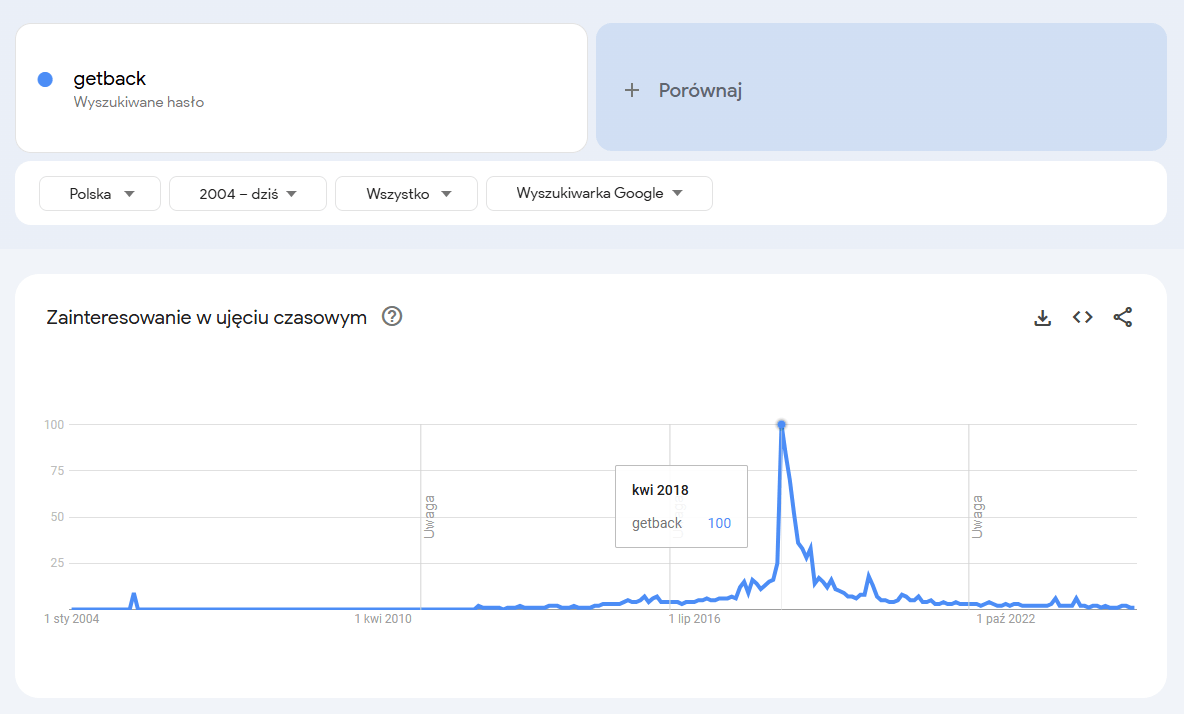Open help for Zainteresowanie w ujęciu czasowym
Screen dimensions: 1184x714
tap(392, 317)
